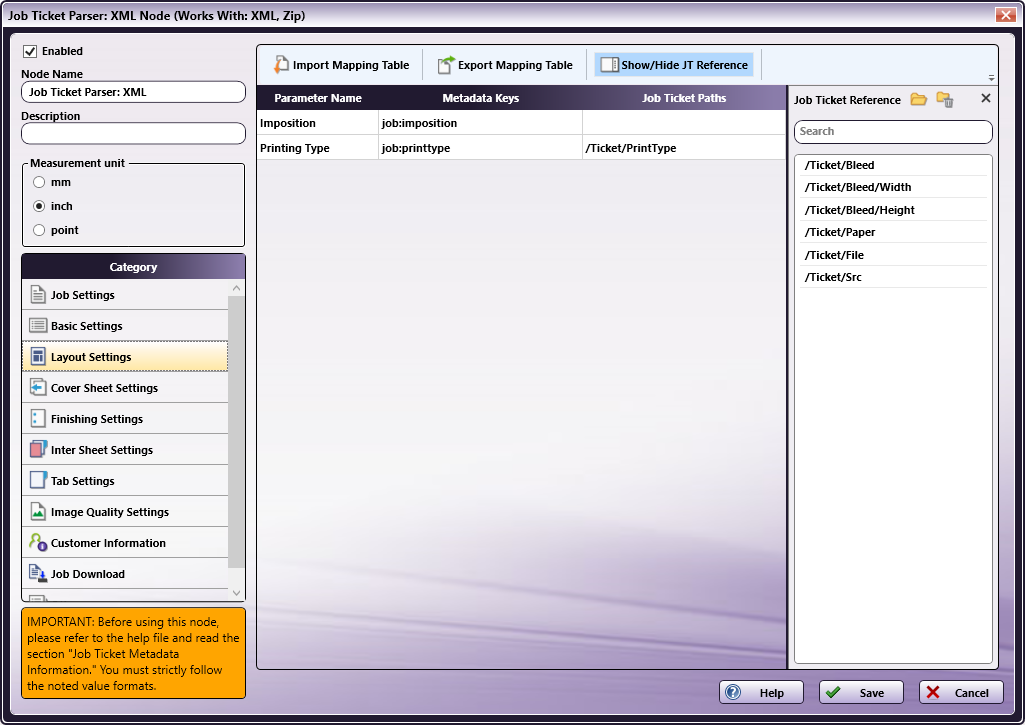
Task: Click the Customer Information icon
Action: [38, 543]
